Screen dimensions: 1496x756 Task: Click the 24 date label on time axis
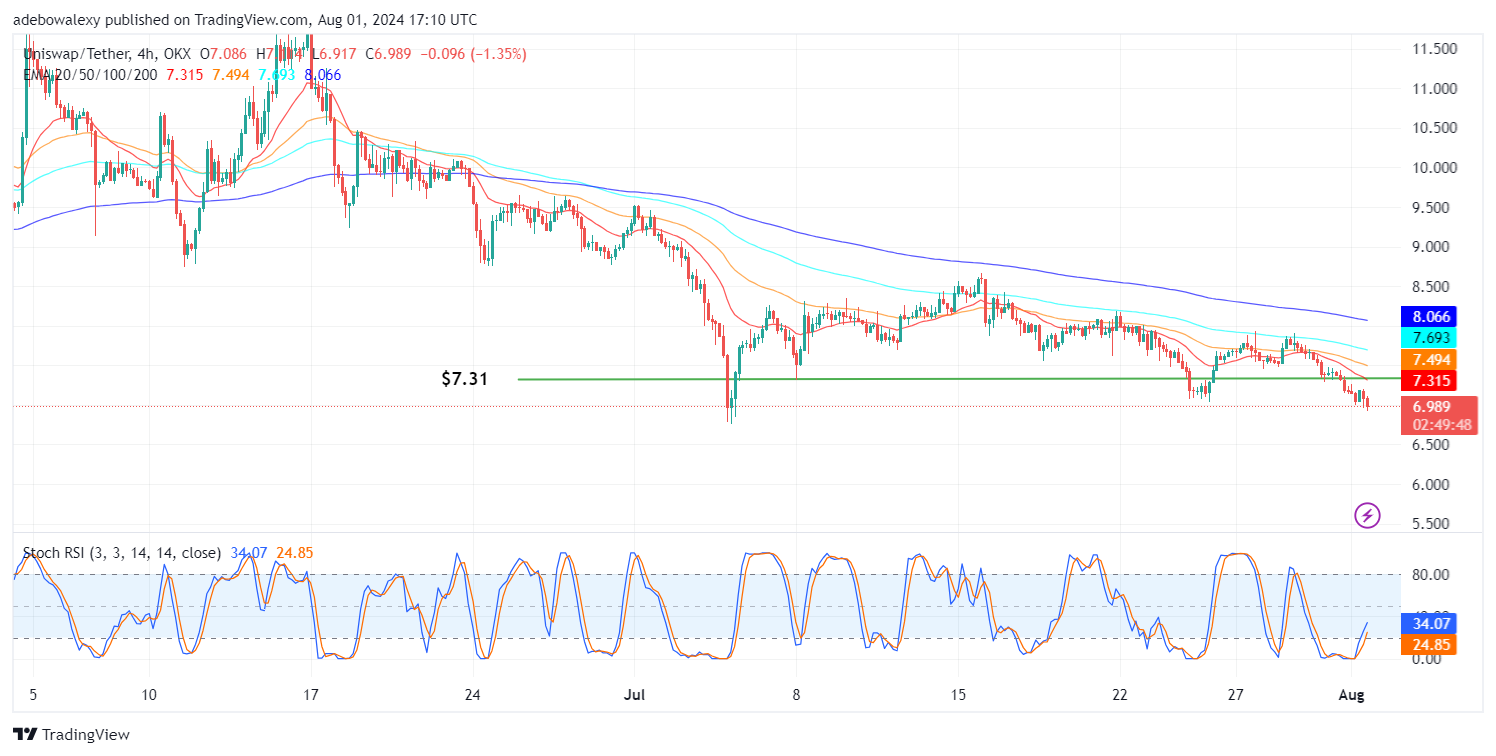[x=474, y=695]
